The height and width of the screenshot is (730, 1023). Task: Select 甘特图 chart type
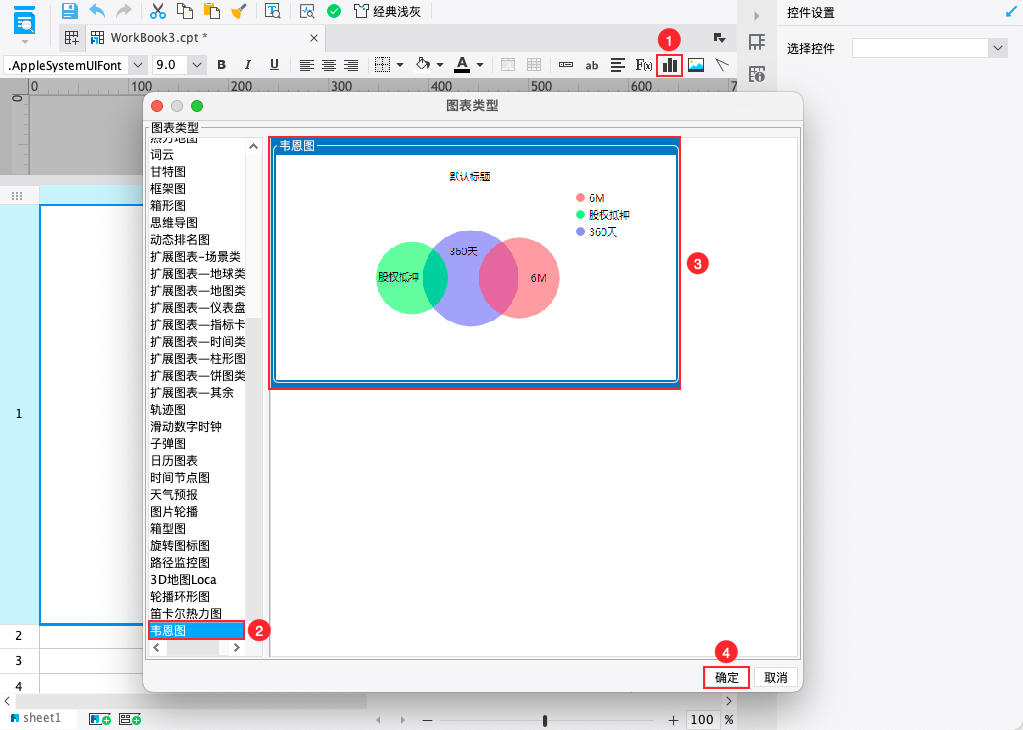click(x=168, y=172)
